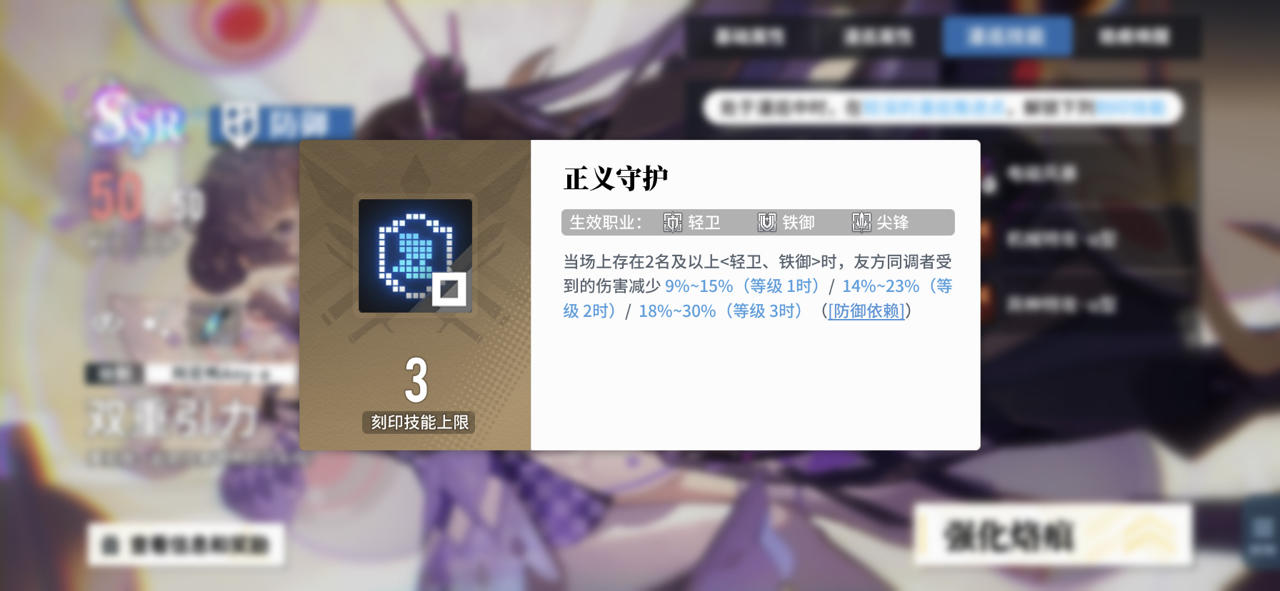Viewport: 1280px width, 591px height.
Task: Click the blue 防御 type badge
Action: tap(281, 125)
